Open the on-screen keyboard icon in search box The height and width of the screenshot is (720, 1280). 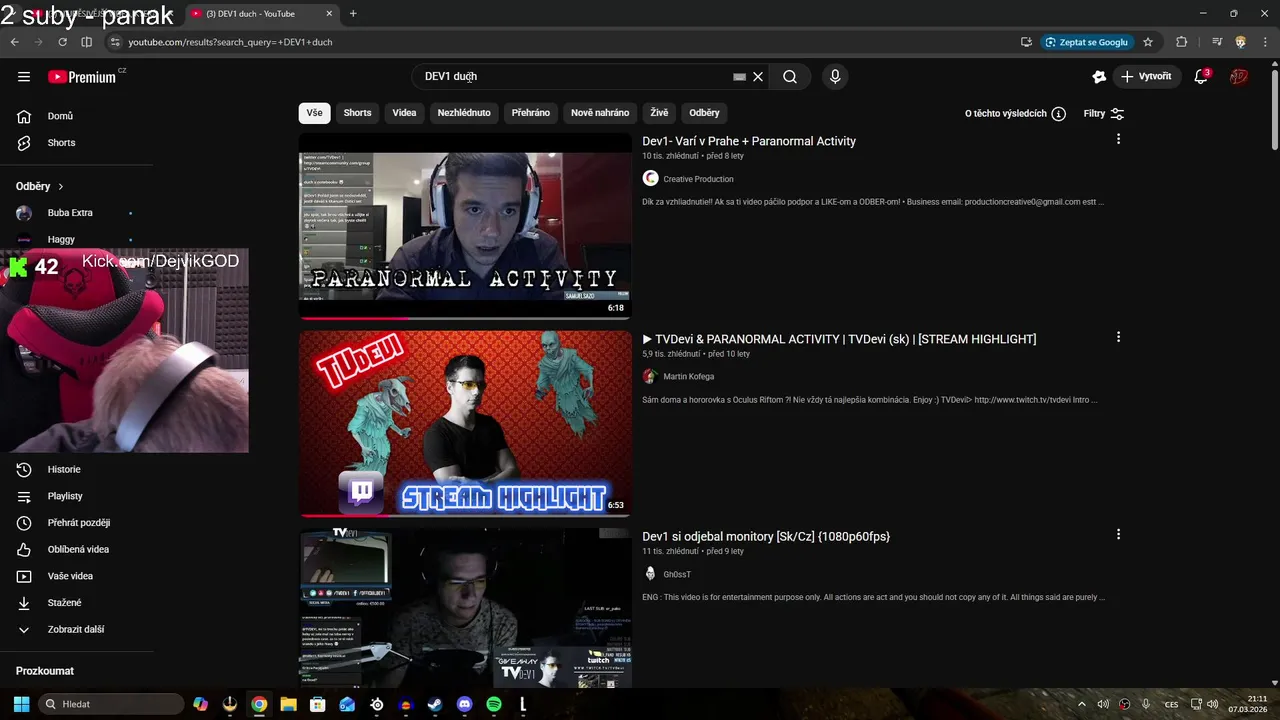coord(739,77)
